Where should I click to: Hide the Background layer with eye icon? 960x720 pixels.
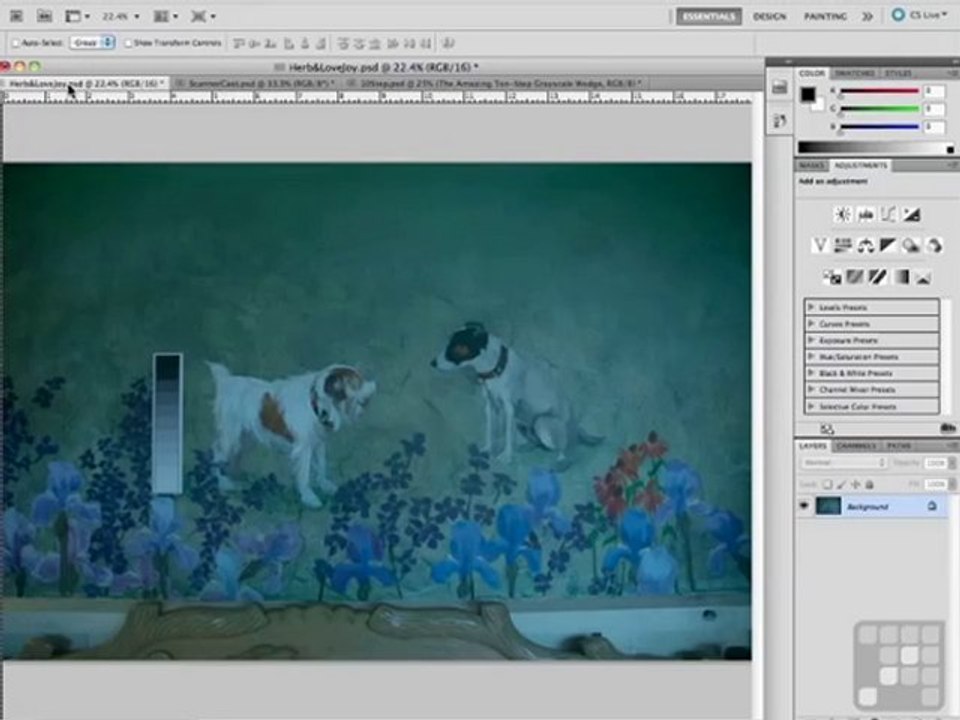point(804,506)
